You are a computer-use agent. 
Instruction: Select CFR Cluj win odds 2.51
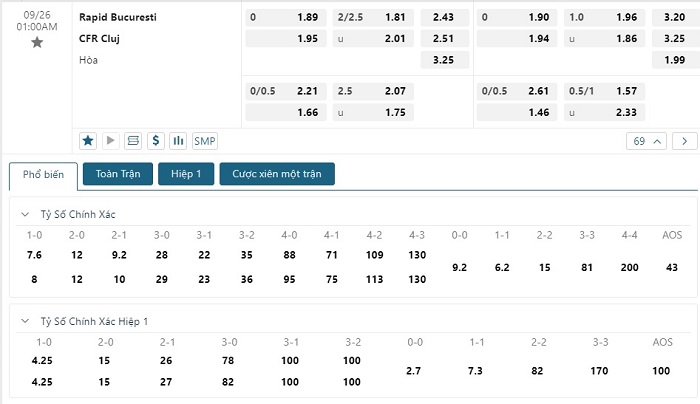pos(444,39)
